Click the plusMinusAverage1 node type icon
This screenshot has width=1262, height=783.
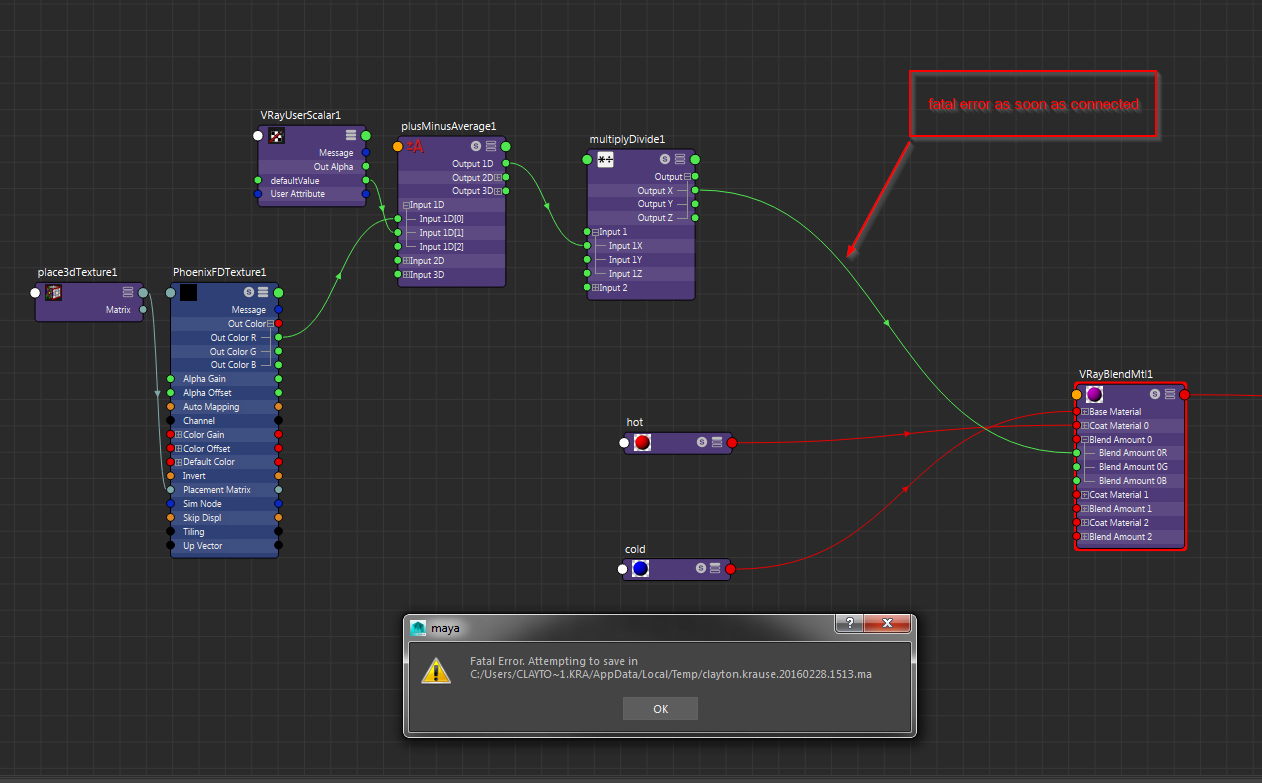click(415, 146)
